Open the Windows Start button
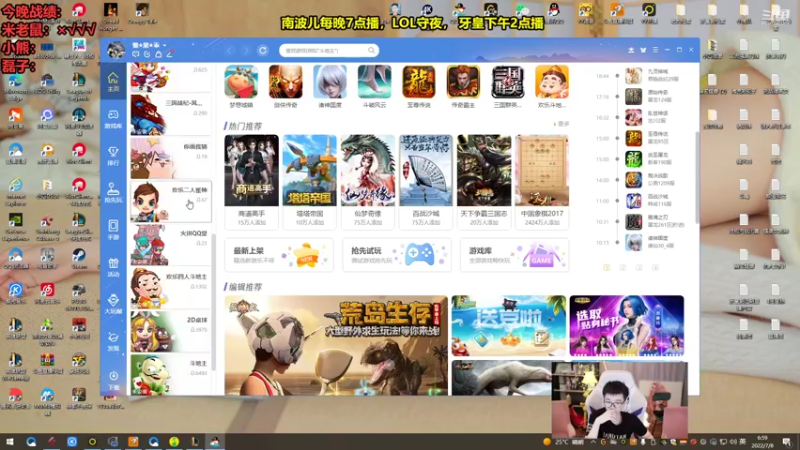This screenshot has height=450, width=800. point(9,441)
